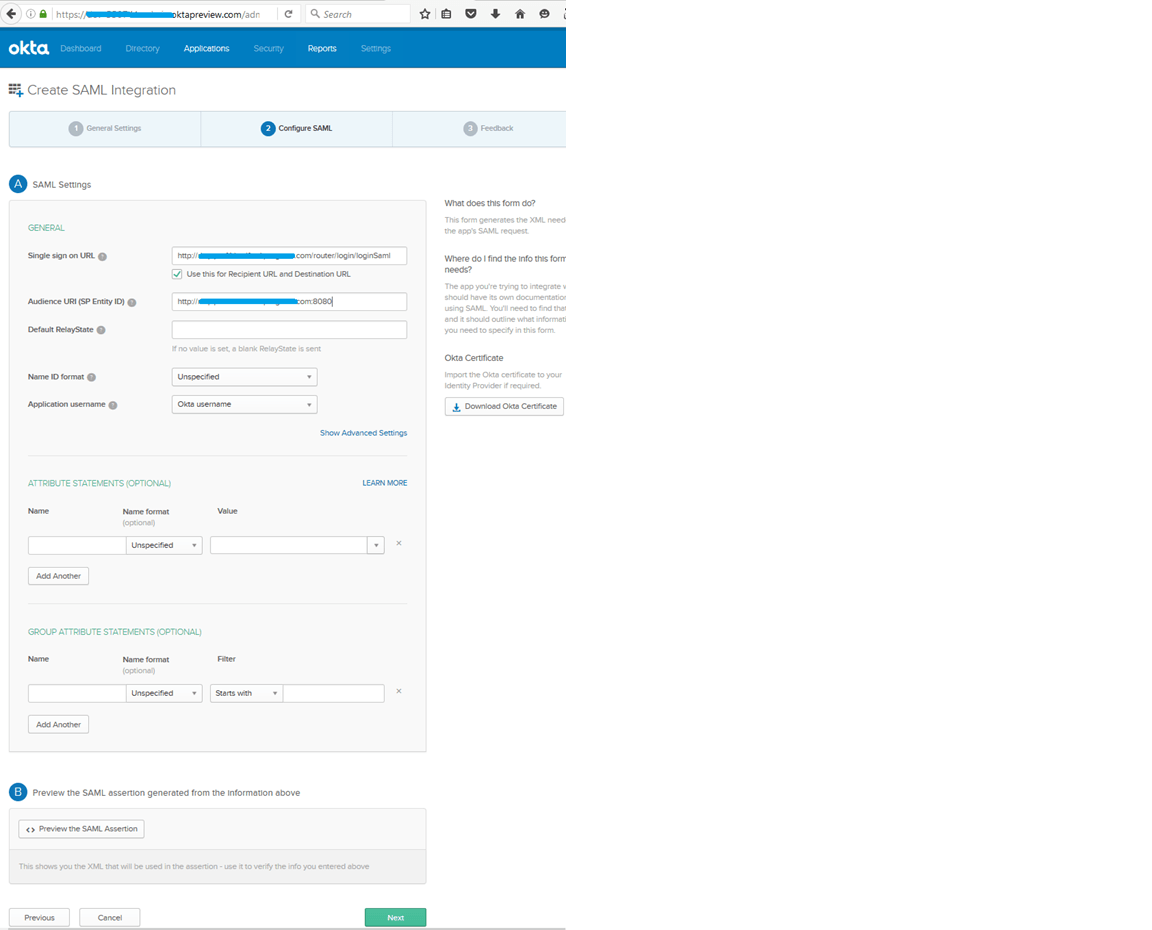The width and height of the screenshot is (1152, 930).
Task: Click the browser Search box
Action: click(358, 14)
